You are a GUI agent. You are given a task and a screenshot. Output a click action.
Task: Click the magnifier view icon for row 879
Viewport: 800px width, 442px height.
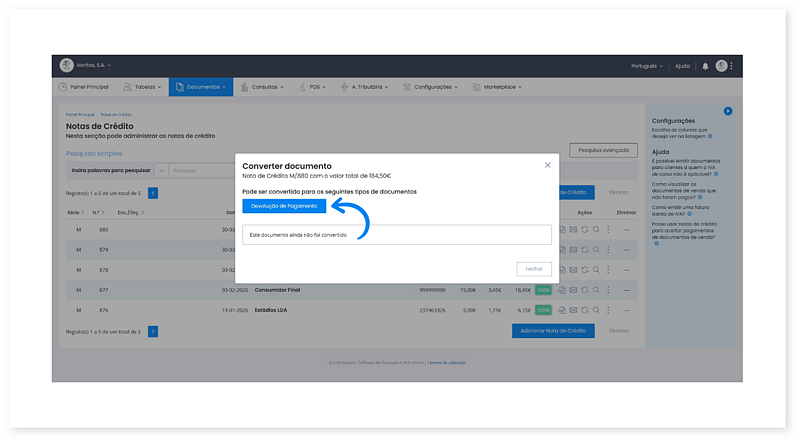pos(596,250)
